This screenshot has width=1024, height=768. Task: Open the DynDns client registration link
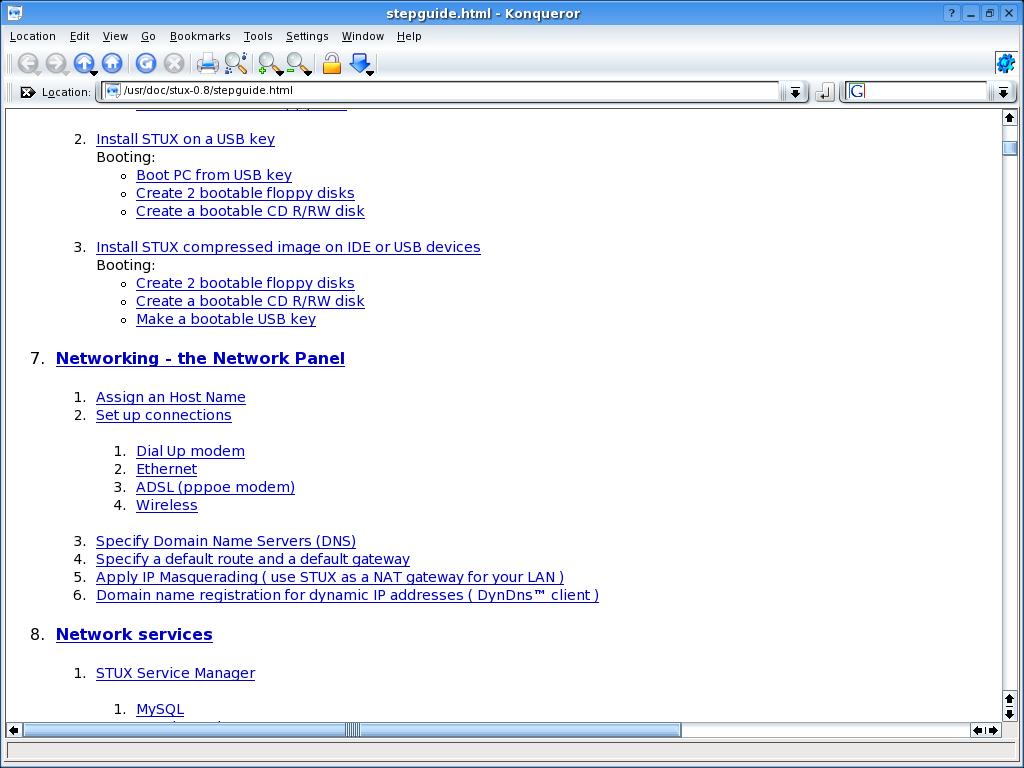click(x=347, y=595)
